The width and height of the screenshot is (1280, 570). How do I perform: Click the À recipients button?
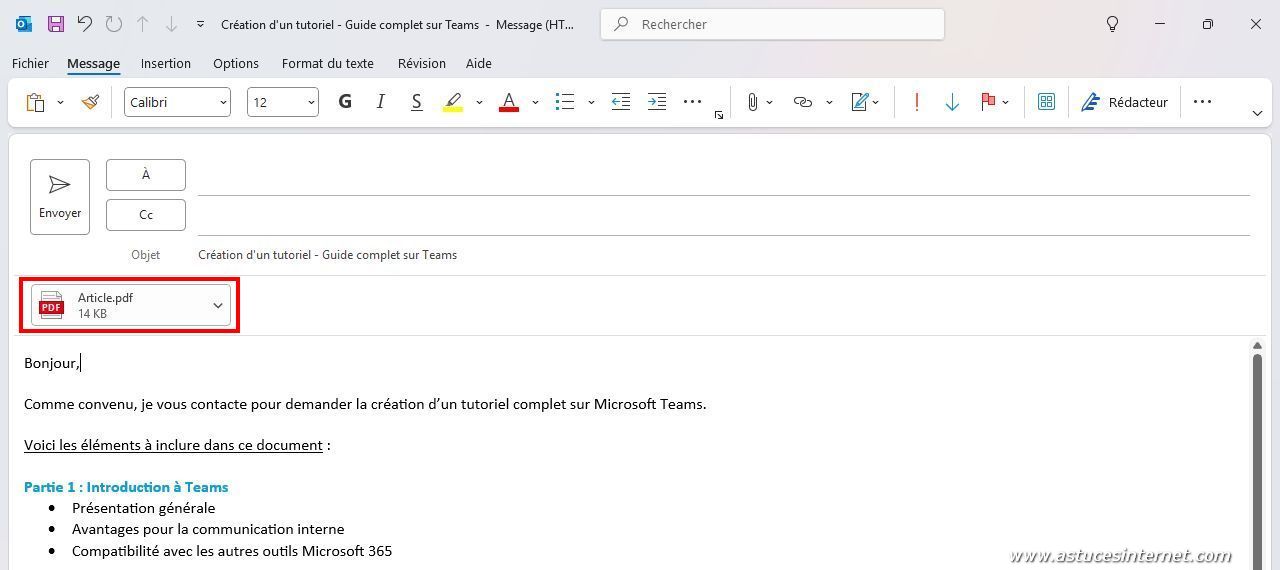click(x=146, y=175)
